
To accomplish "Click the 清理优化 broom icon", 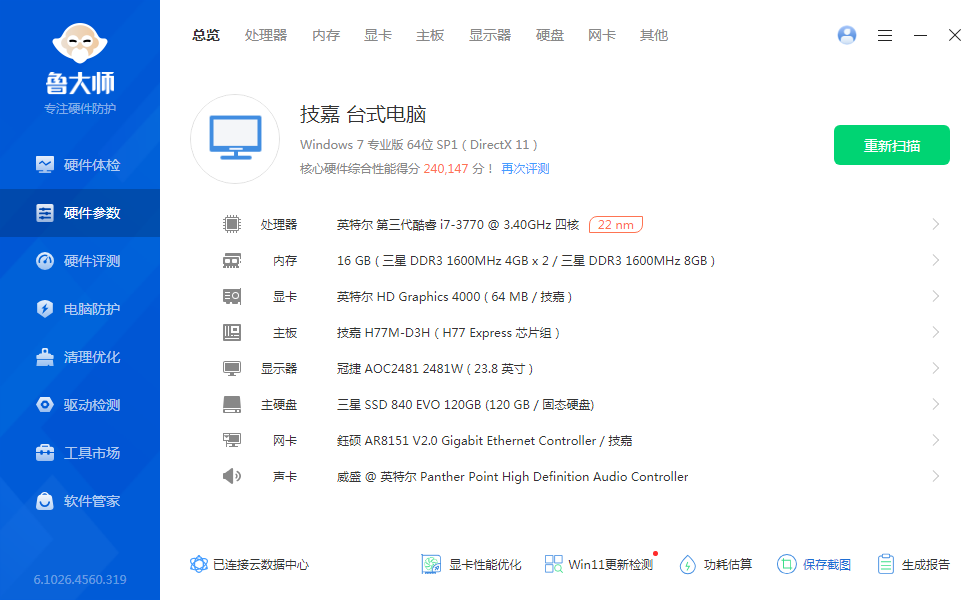I will click(x=45, y=357).
